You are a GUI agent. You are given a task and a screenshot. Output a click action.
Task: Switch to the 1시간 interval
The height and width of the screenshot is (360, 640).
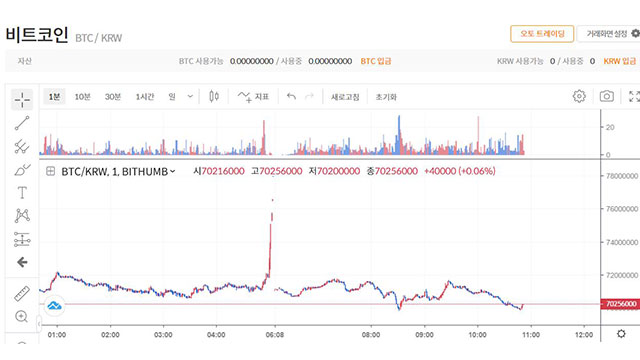click(144, 97)
